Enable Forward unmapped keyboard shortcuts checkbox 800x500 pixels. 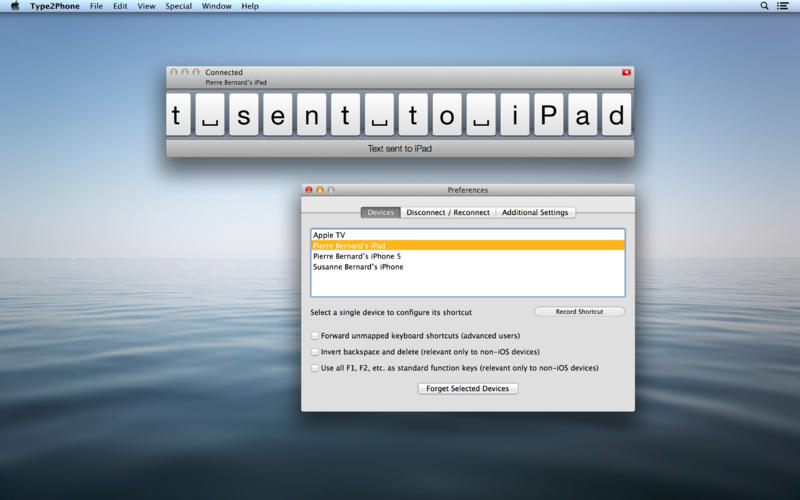(316, 336)
